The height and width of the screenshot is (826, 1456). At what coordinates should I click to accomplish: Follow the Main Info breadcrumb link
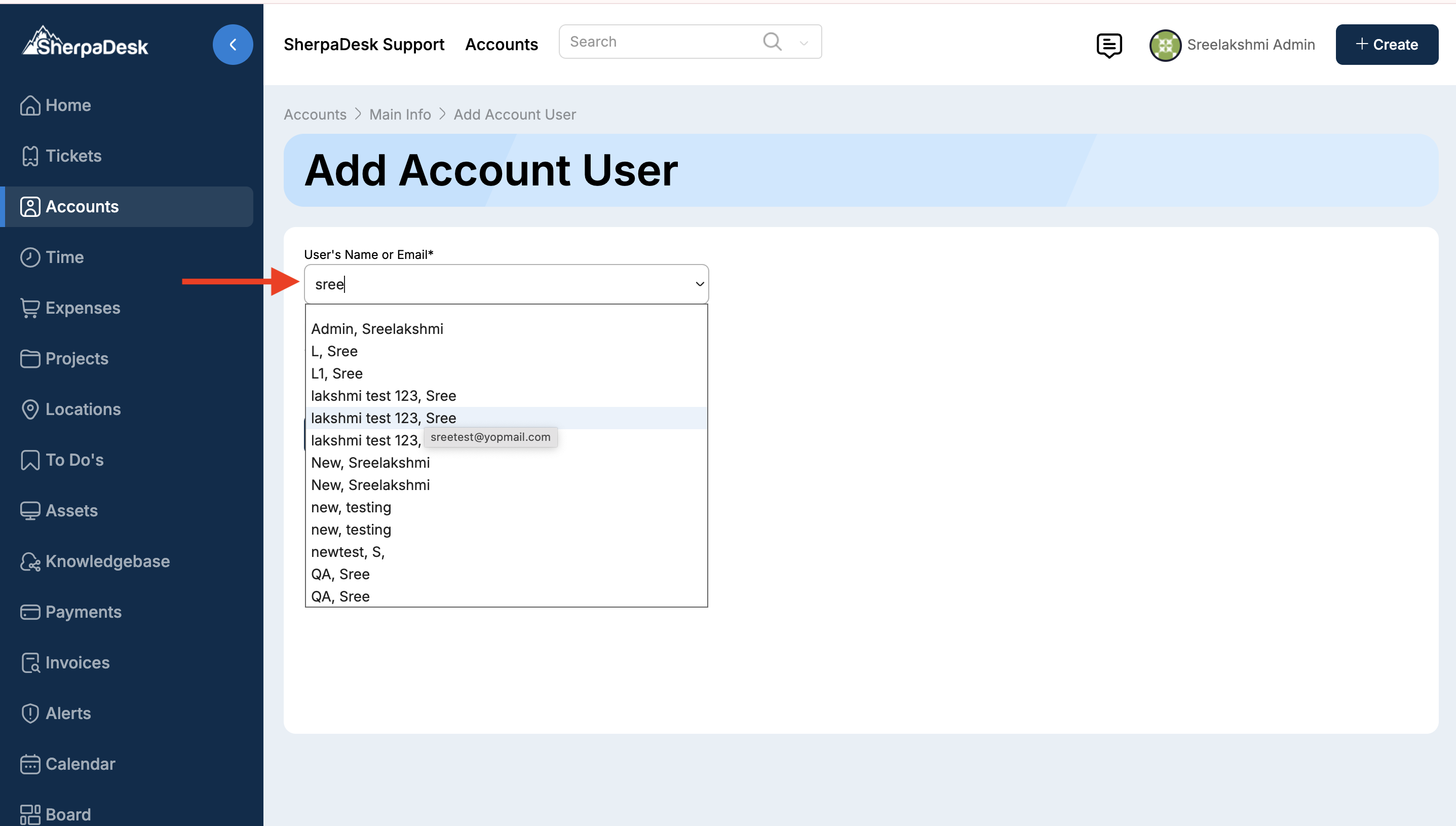[400, 114]
